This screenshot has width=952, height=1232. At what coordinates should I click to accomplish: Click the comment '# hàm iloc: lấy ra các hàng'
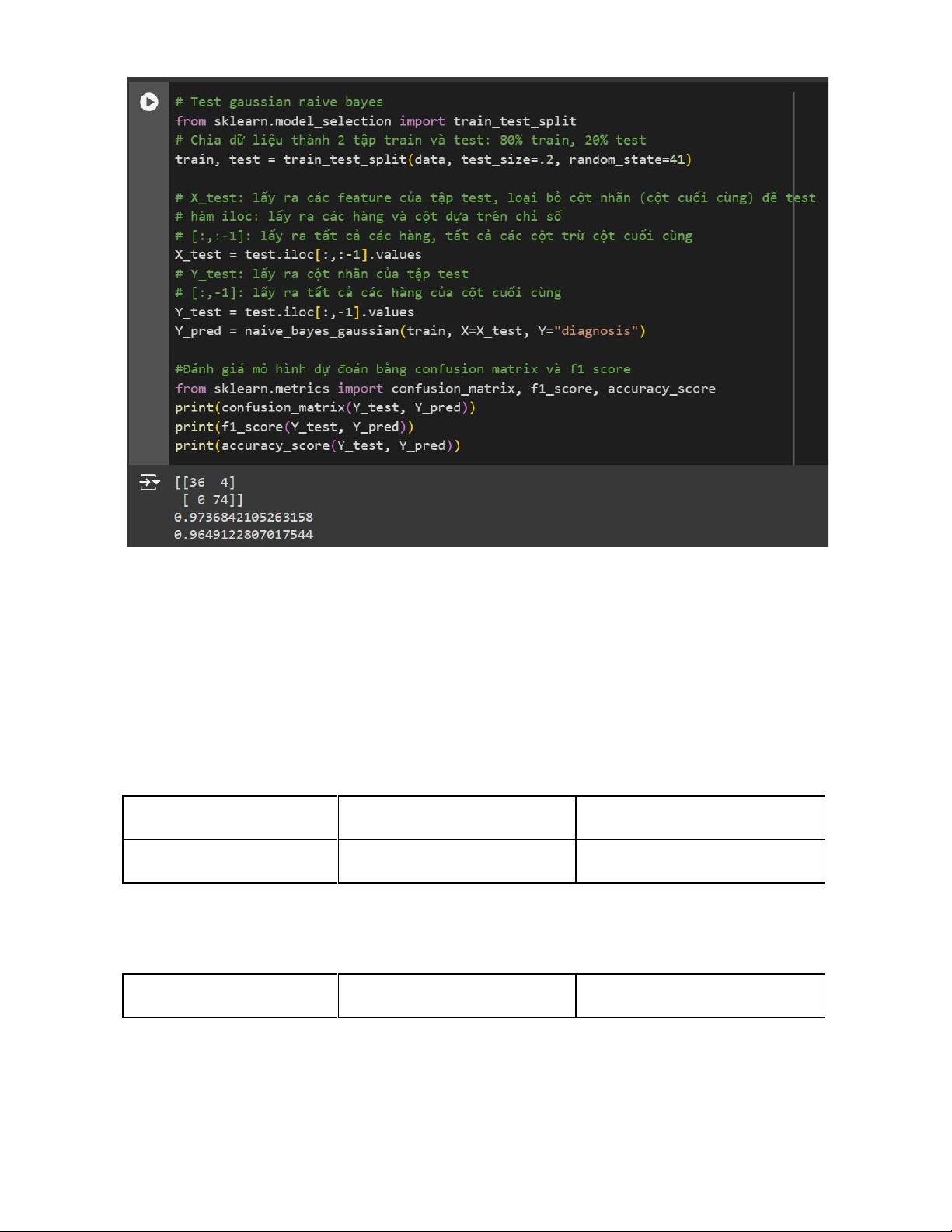368,216
